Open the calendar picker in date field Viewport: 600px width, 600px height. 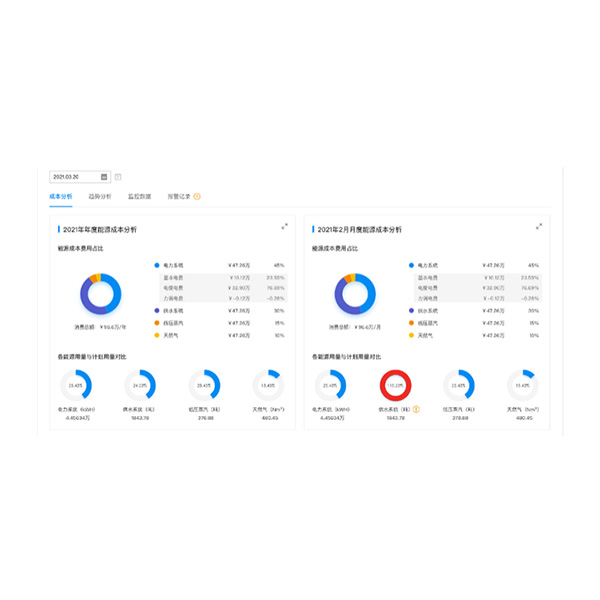click(x=103, y=177)
